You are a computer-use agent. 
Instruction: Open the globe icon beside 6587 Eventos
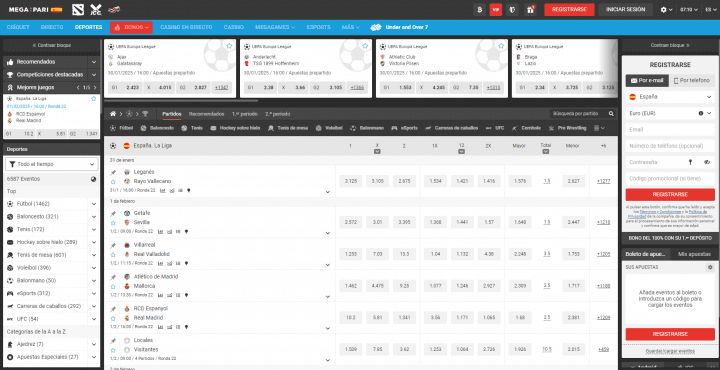(x=94, y=179)
